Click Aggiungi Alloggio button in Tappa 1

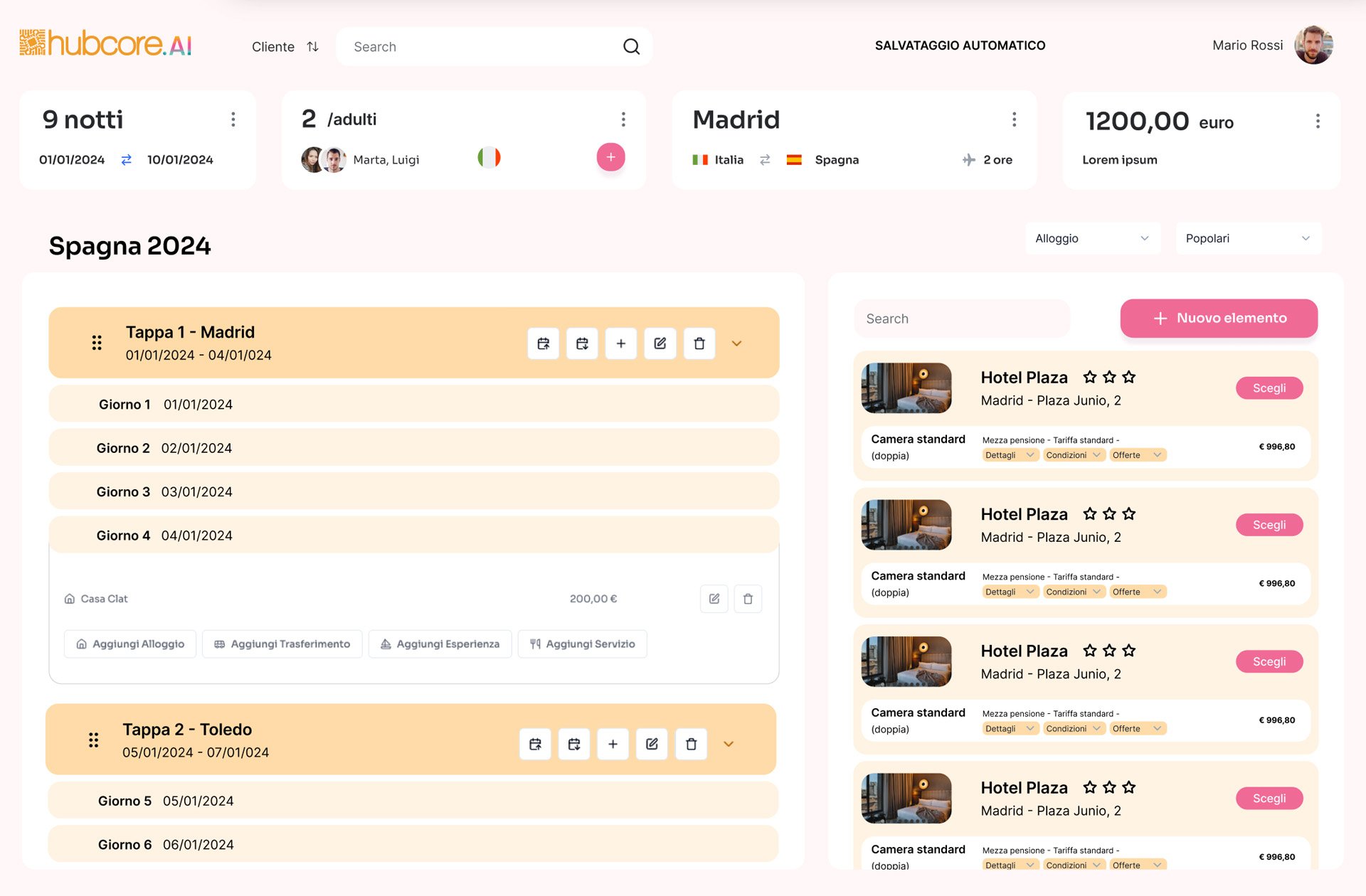click(x=128, y=643)
